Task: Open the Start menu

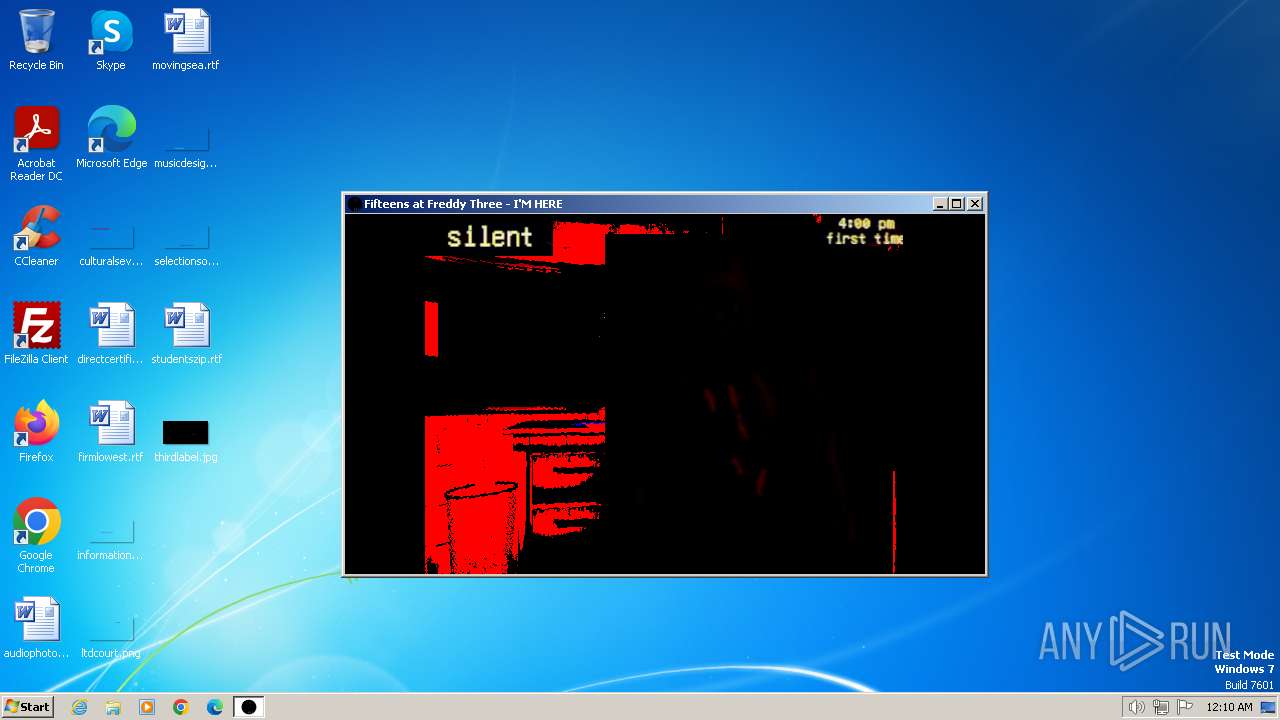Action: 27,707
